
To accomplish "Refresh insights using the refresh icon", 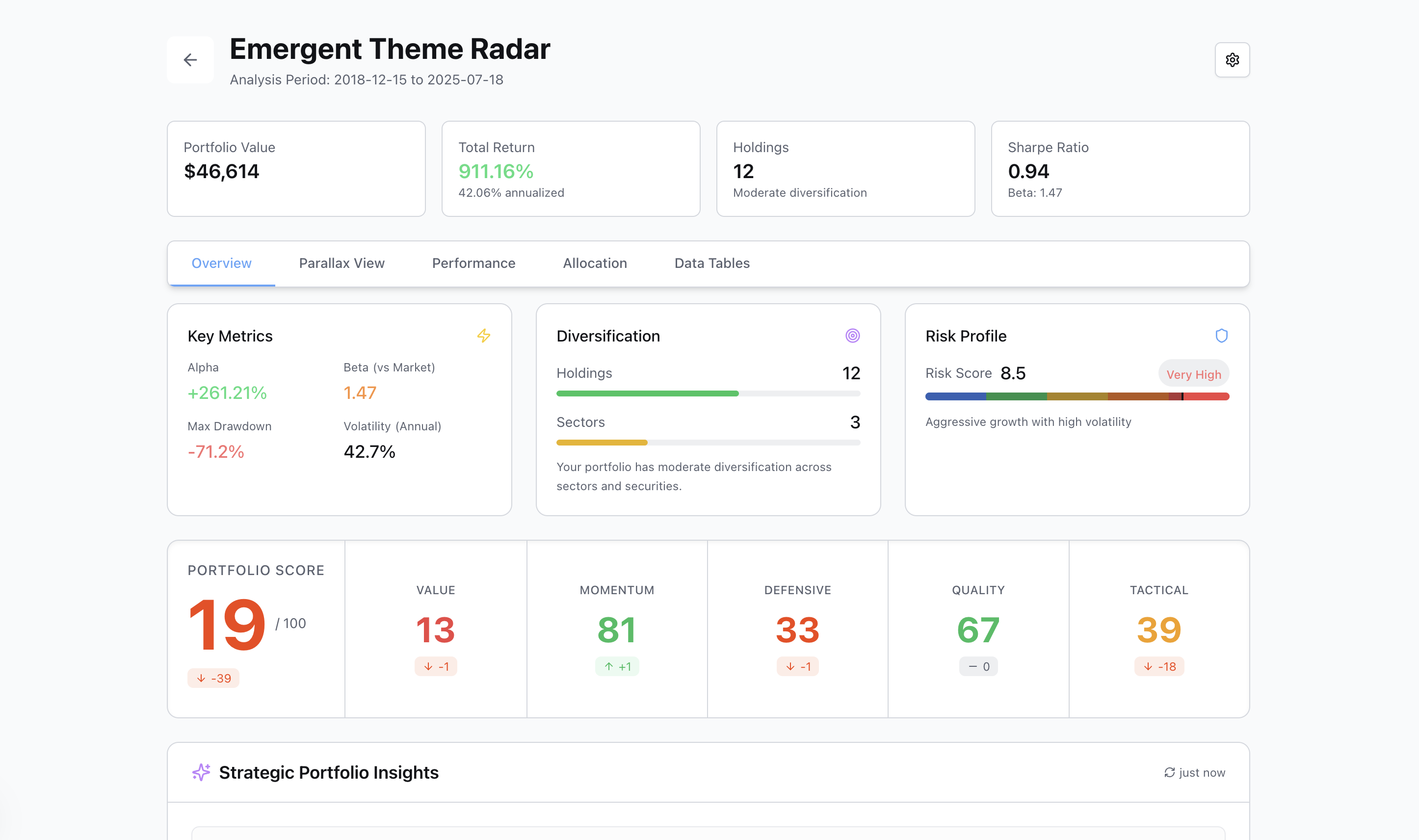I will click(x=1169, y=771).
